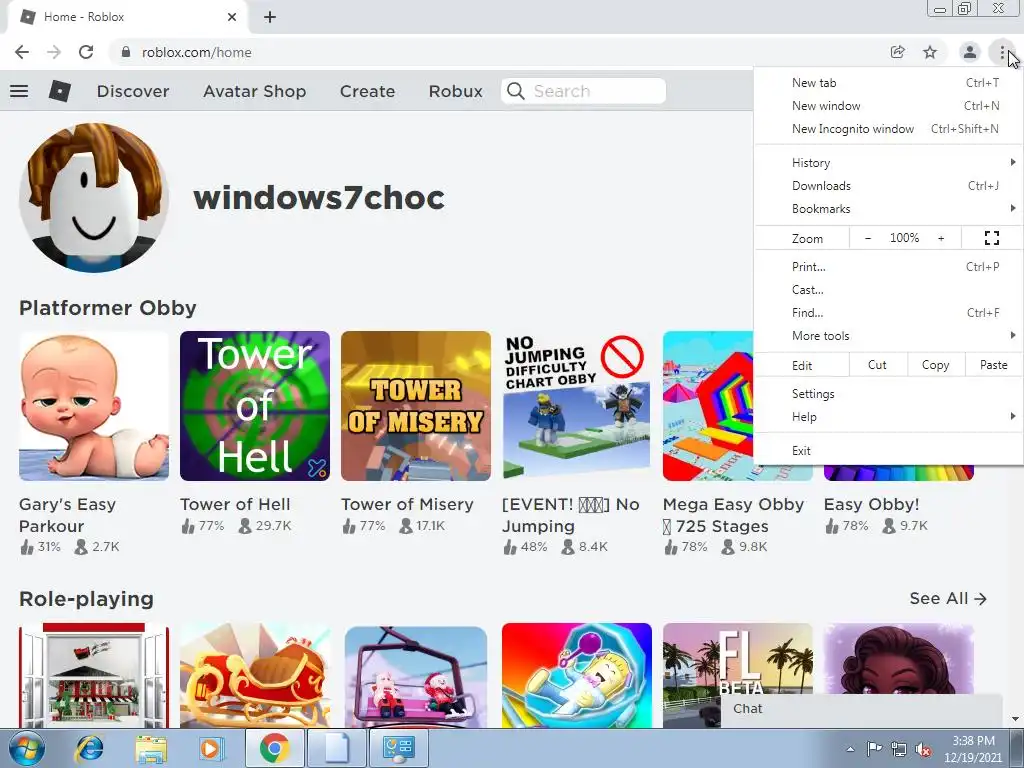This screenshot has width=1024, height=768.
Task: Open a new browser tab with plus
Action: click(270, 17)
